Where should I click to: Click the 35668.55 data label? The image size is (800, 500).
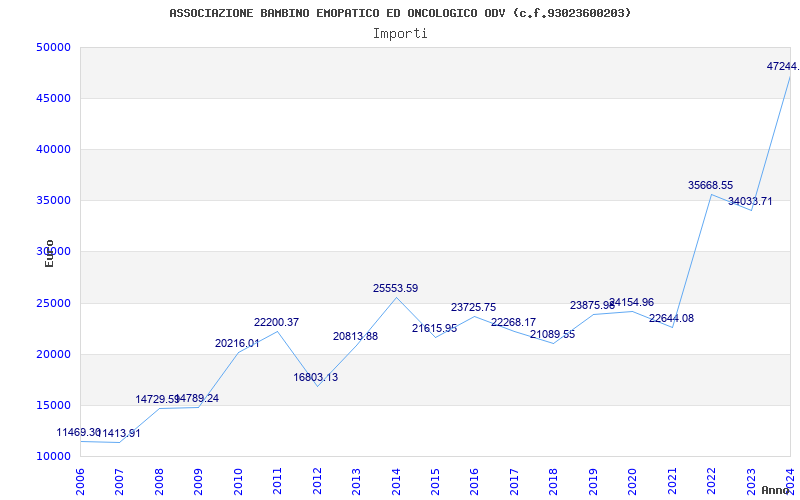(710, 185)
